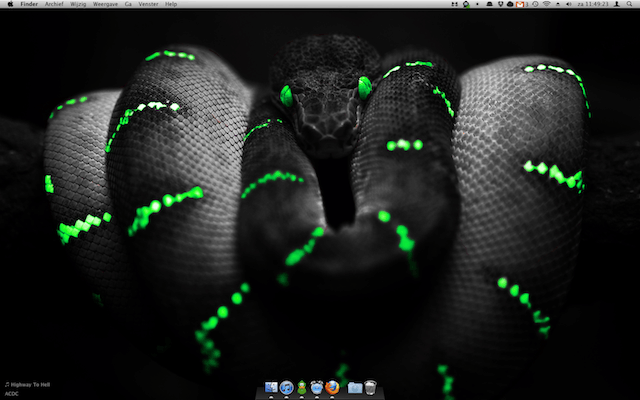Open the Wi-Fi status menu

coord(547,4)
